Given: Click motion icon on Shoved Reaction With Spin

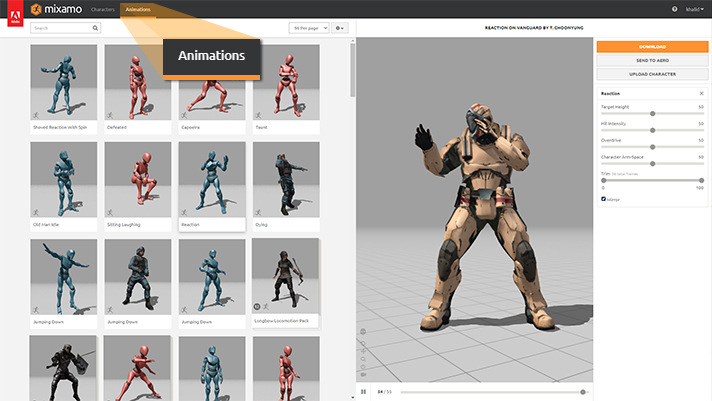Looking at the screenshot, I should click(x=36, y=115).
